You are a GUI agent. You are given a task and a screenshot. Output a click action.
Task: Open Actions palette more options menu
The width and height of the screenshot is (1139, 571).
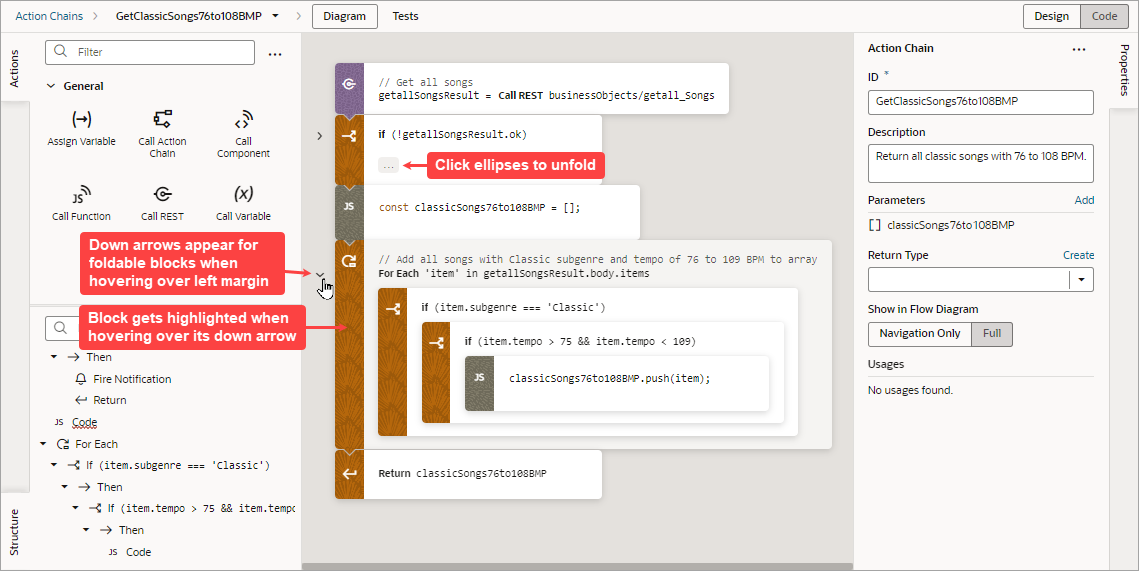(x=275, y=54)
